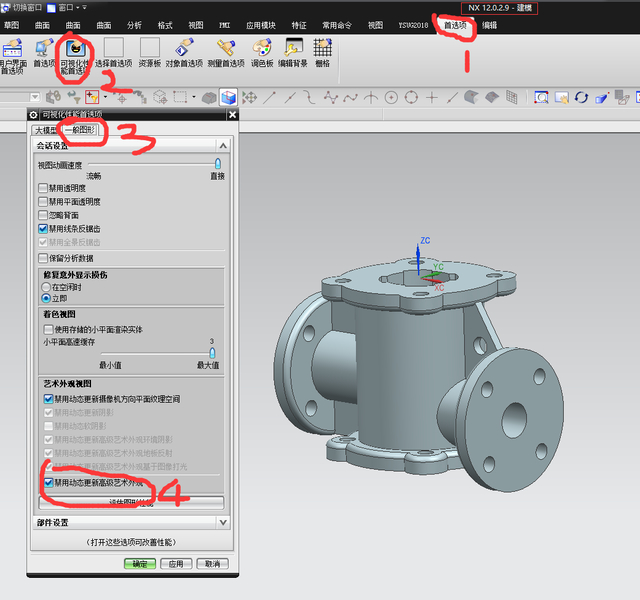The image size is (640, 600).
Task: Select the 在空闲时 radio button
Action: [46, 287]
